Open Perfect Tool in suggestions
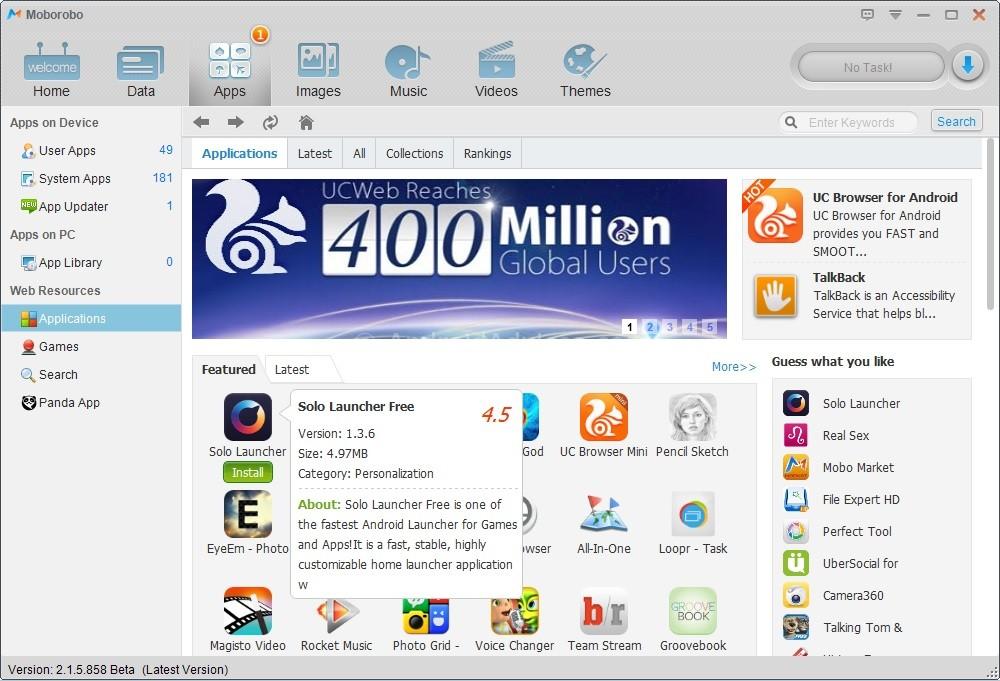The image size is (1000, 681). pos(857,531)
